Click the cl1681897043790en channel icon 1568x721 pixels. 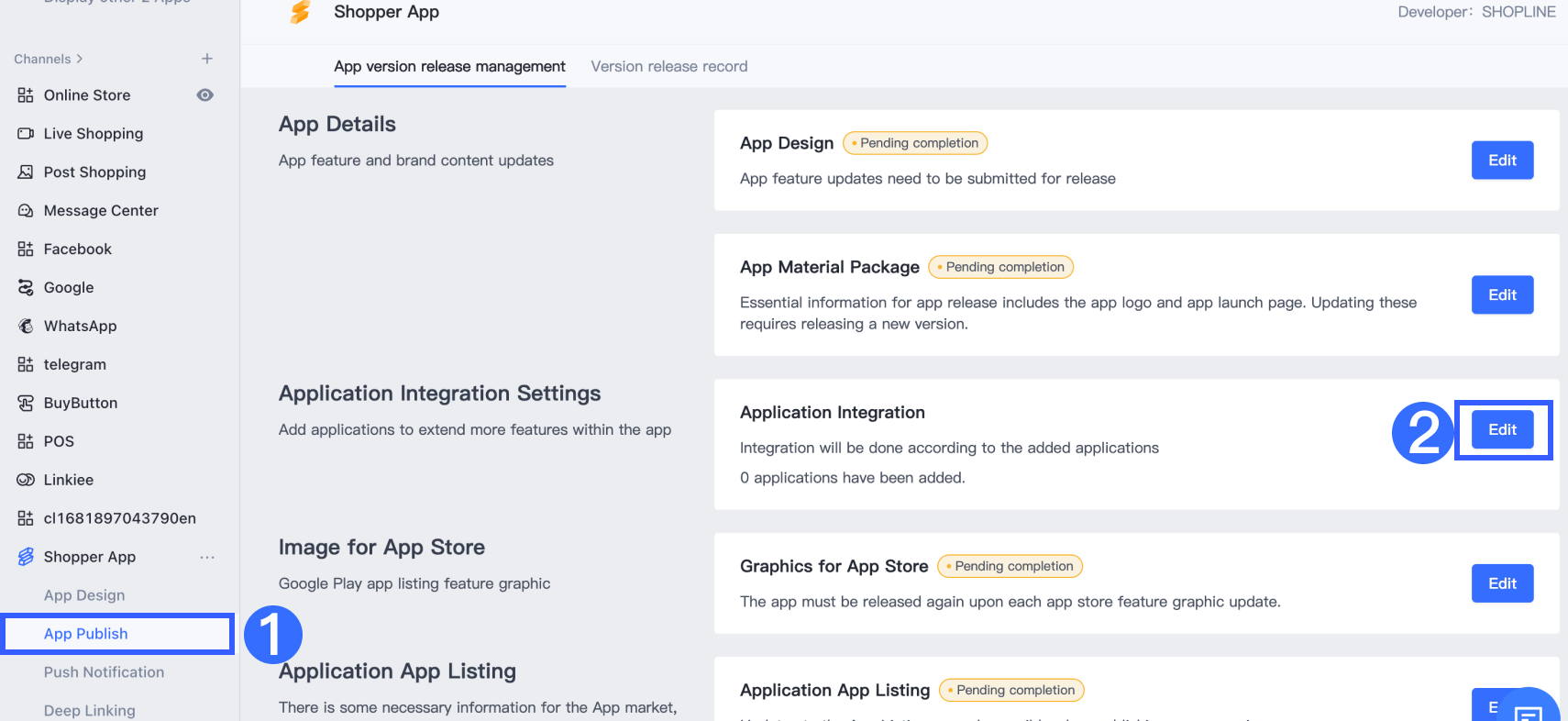click(x=26, y=519)
